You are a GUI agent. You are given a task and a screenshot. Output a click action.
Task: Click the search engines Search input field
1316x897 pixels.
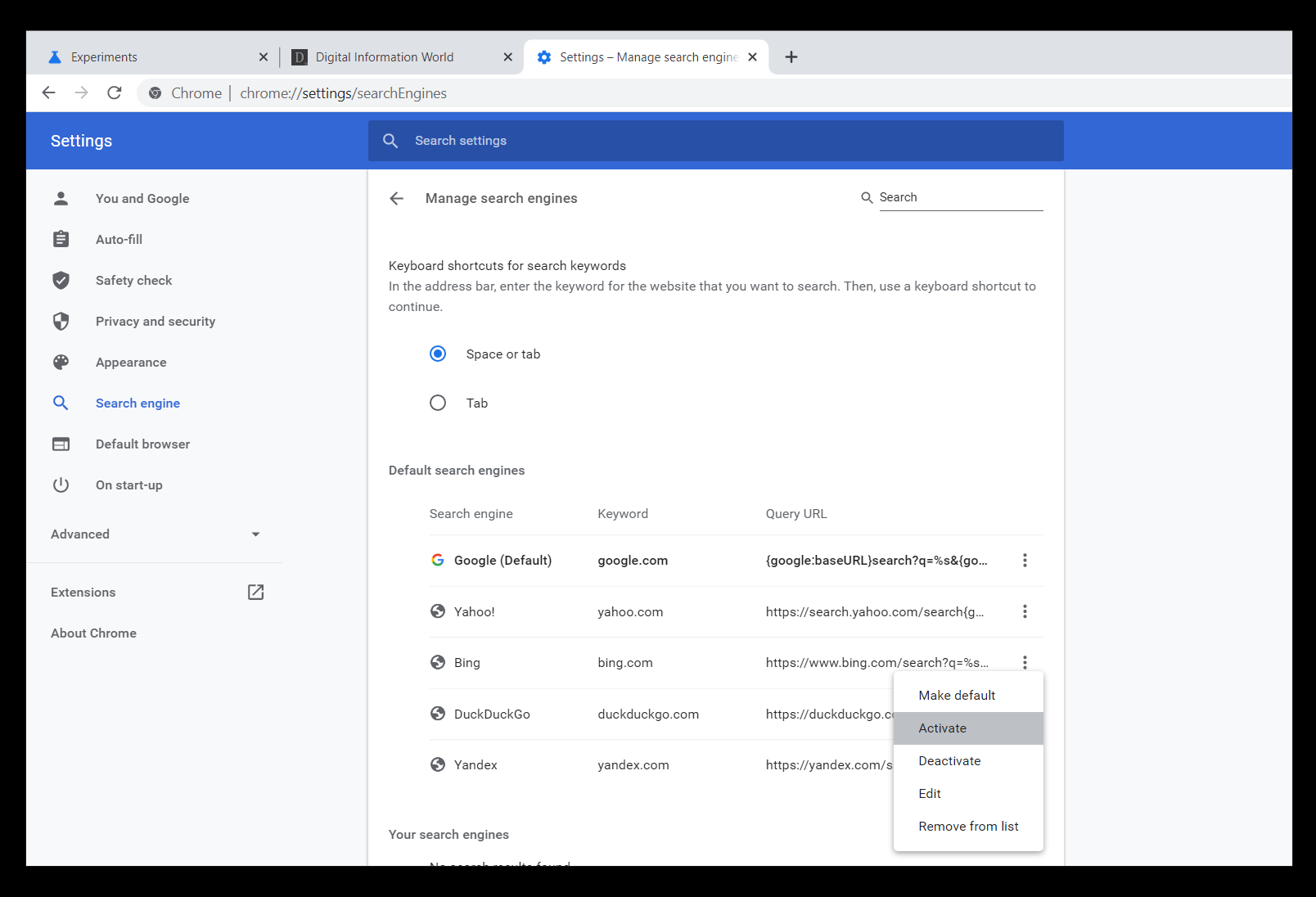[961, 197]
